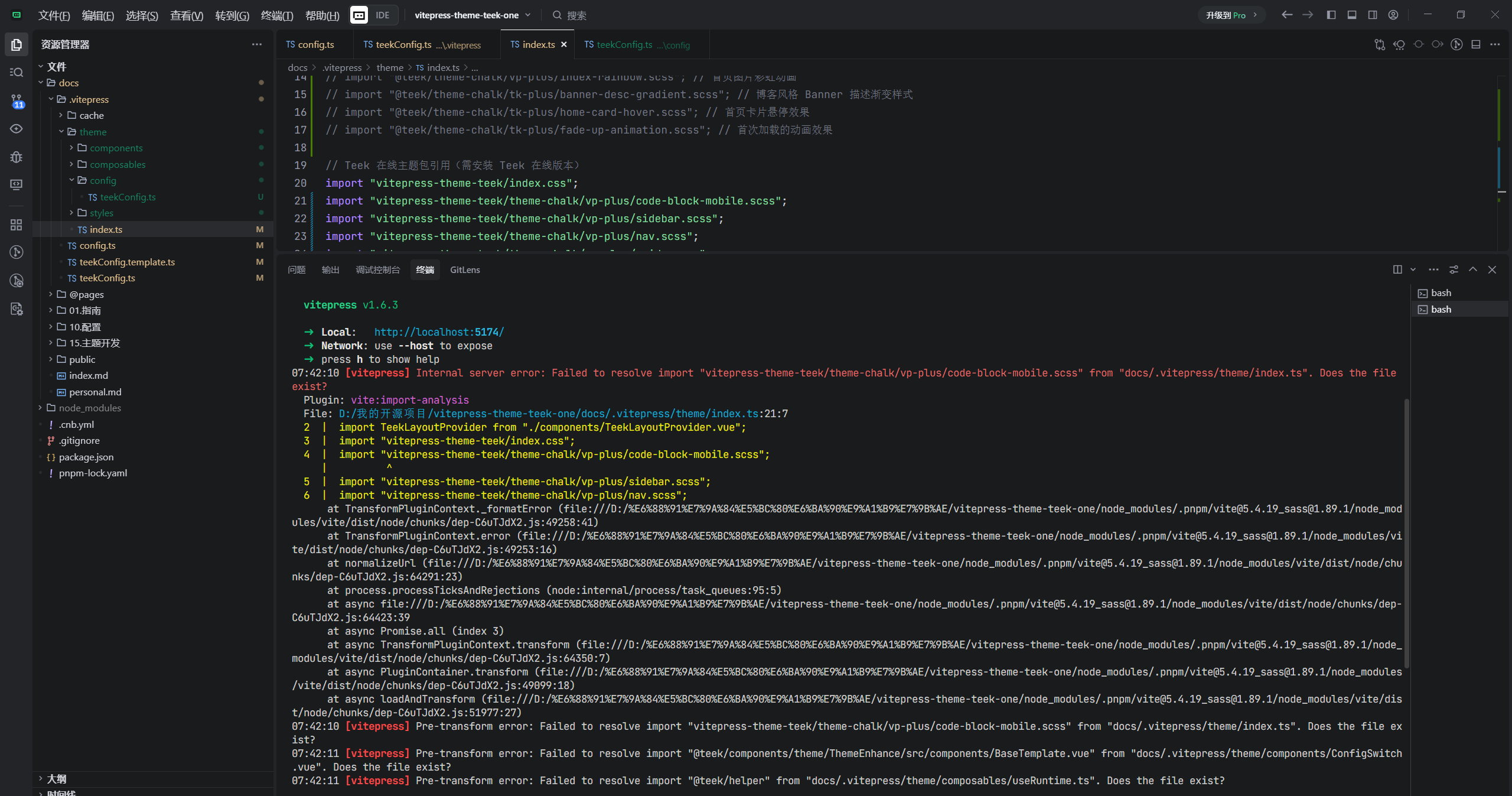Open the Search view in activity bar
The height and width of the screenshot is (796, 1512).
coord(17,72)
